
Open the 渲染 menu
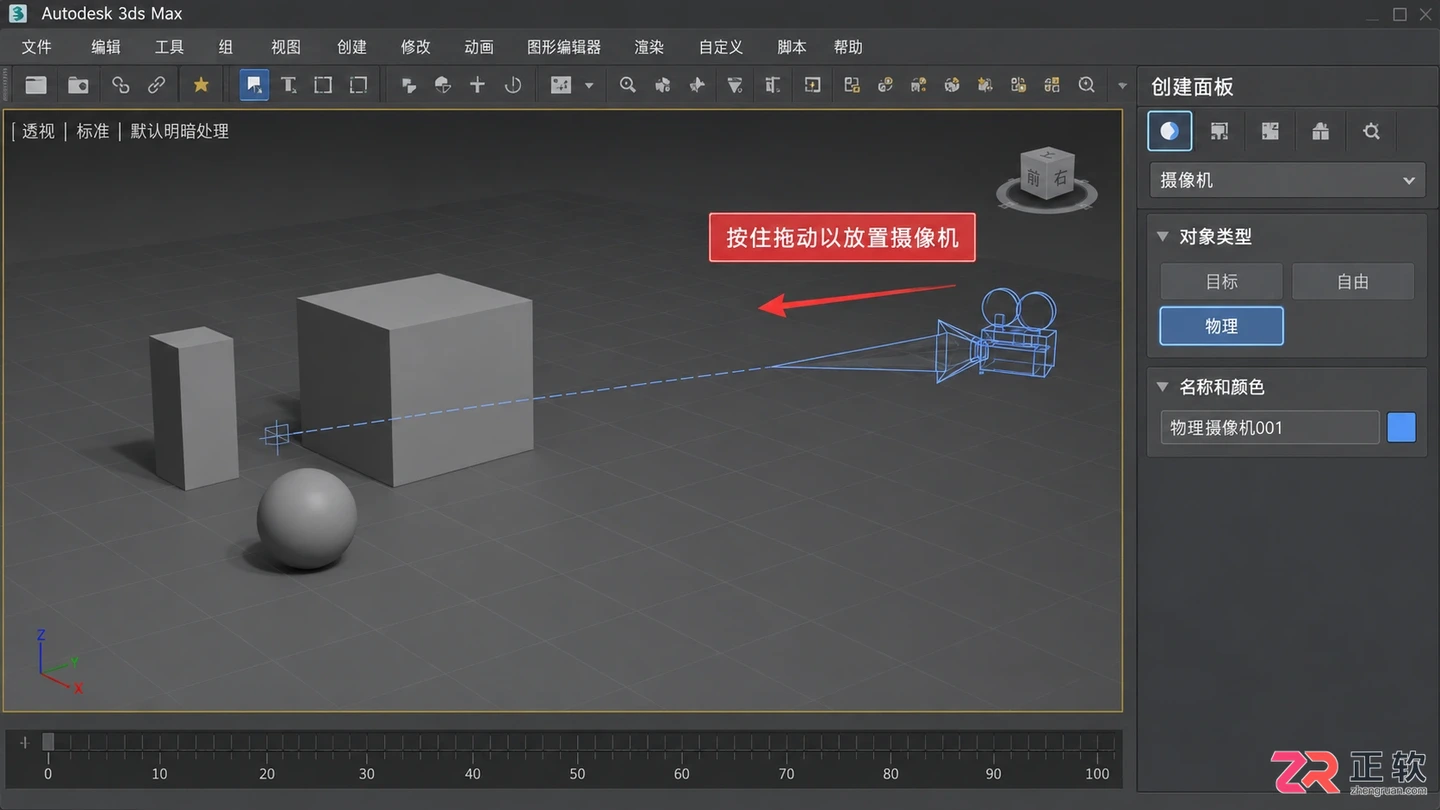click(649, 47)
